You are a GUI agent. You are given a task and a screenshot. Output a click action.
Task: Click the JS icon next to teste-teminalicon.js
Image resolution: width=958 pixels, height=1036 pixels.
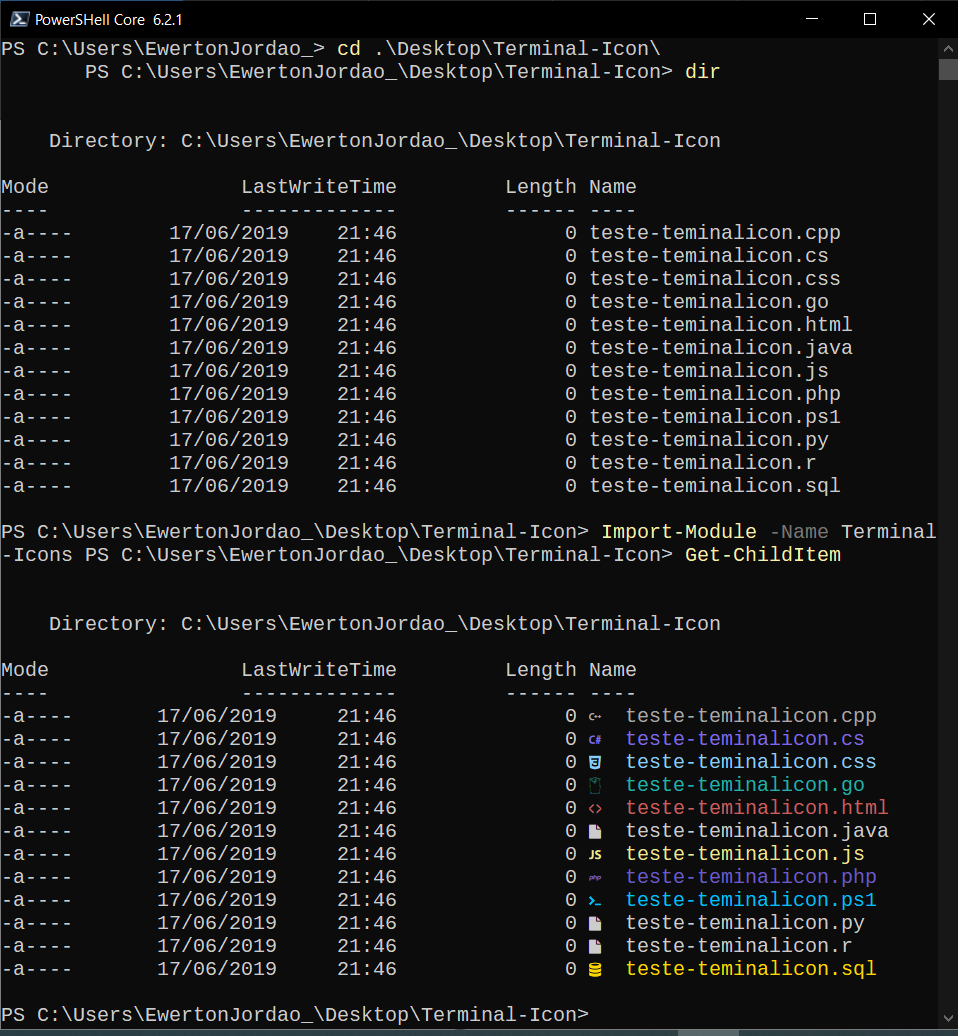pyautogui.click(x=595, y=853)
